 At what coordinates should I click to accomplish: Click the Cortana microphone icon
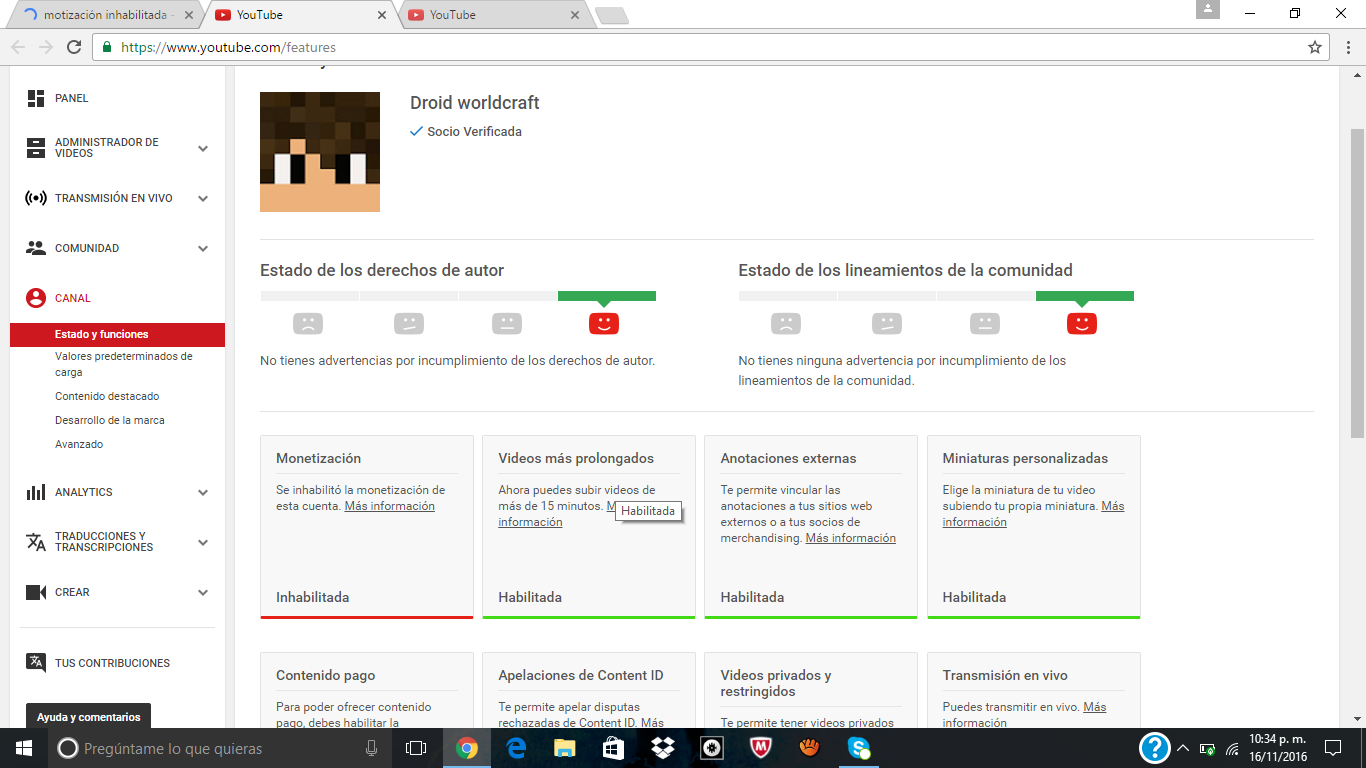tap(372, 748)
